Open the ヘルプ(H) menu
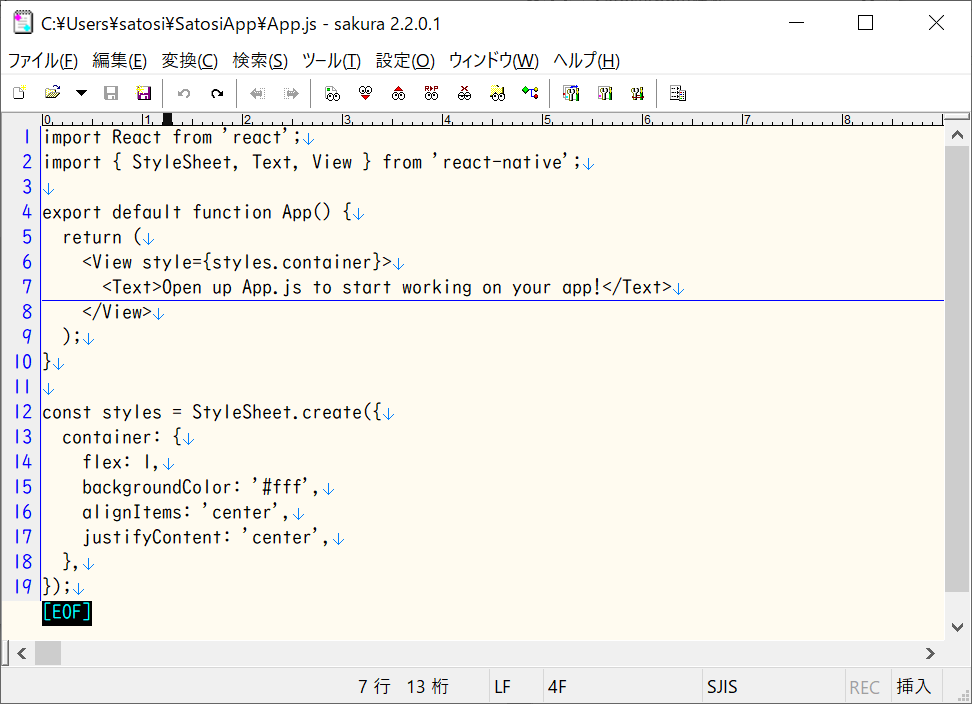The height and width of the screenshot is (704, 972). point(586,61)
